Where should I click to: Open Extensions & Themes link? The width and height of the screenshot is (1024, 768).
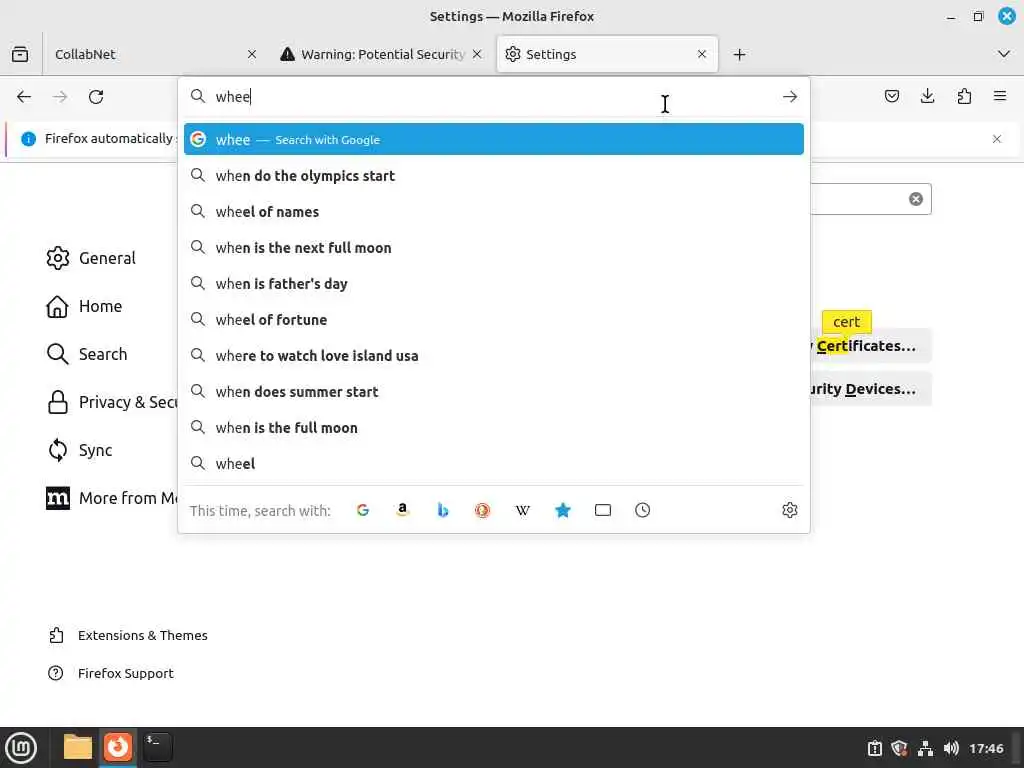pos(128,635)
